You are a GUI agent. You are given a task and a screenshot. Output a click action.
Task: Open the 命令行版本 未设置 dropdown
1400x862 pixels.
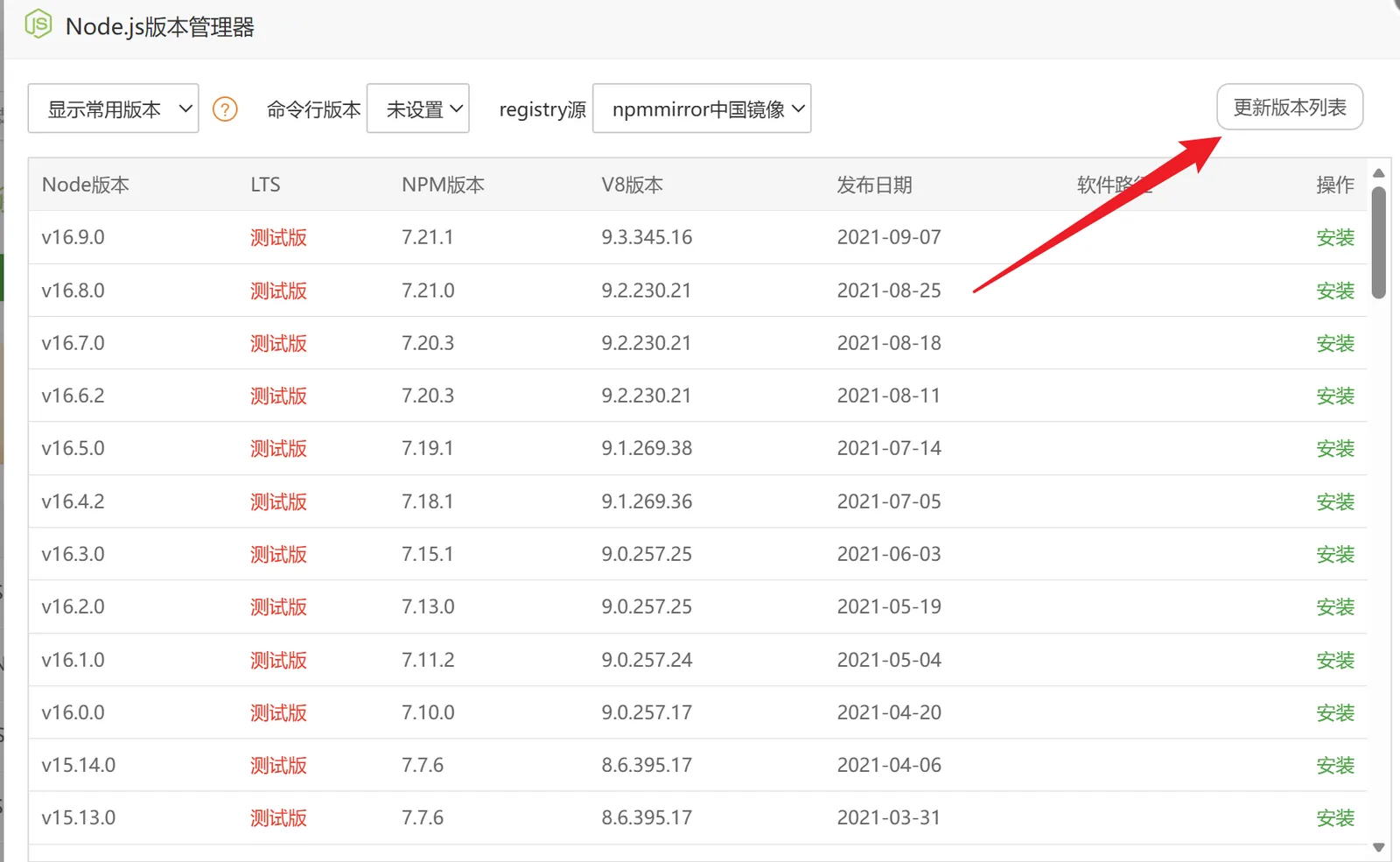[x=418, y=109]
